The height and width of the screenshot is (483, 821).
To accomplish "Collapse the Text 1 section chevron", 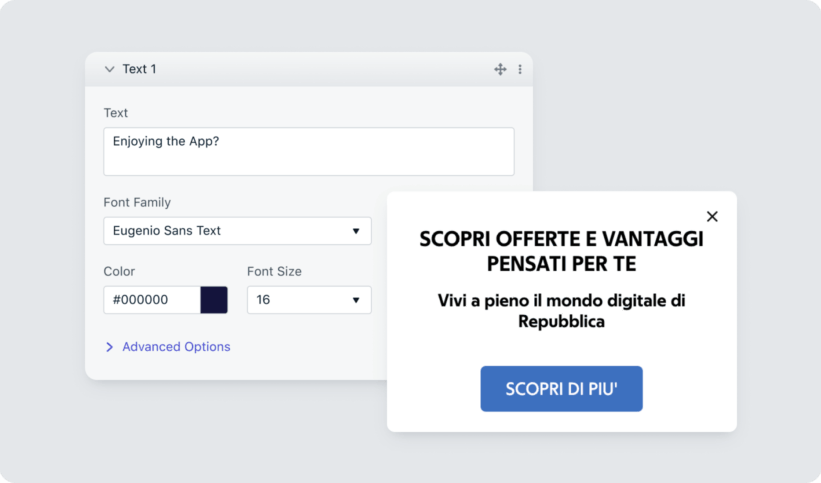I will pyautogui.click(x=109, y=69).
